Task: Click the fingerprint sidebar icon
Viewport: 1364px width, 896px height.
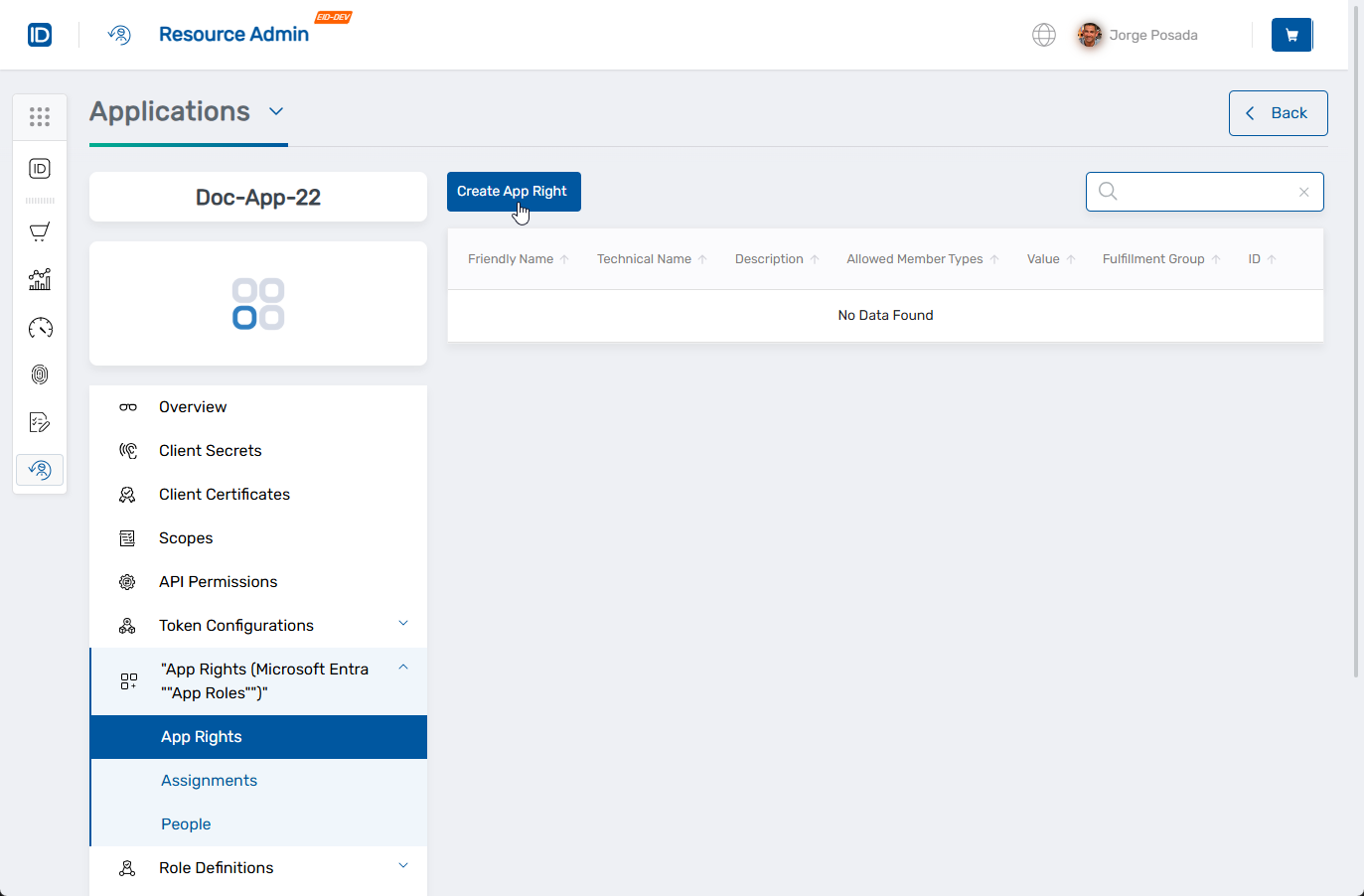Action: pyautogui.click(x=40, y=374)
